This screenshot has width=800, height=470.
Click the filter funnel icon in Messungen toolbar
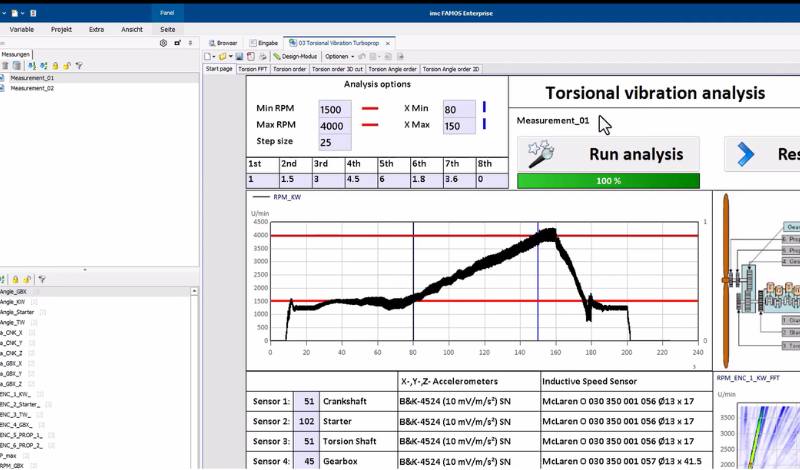pyautogui.click(x=79, y=65)
